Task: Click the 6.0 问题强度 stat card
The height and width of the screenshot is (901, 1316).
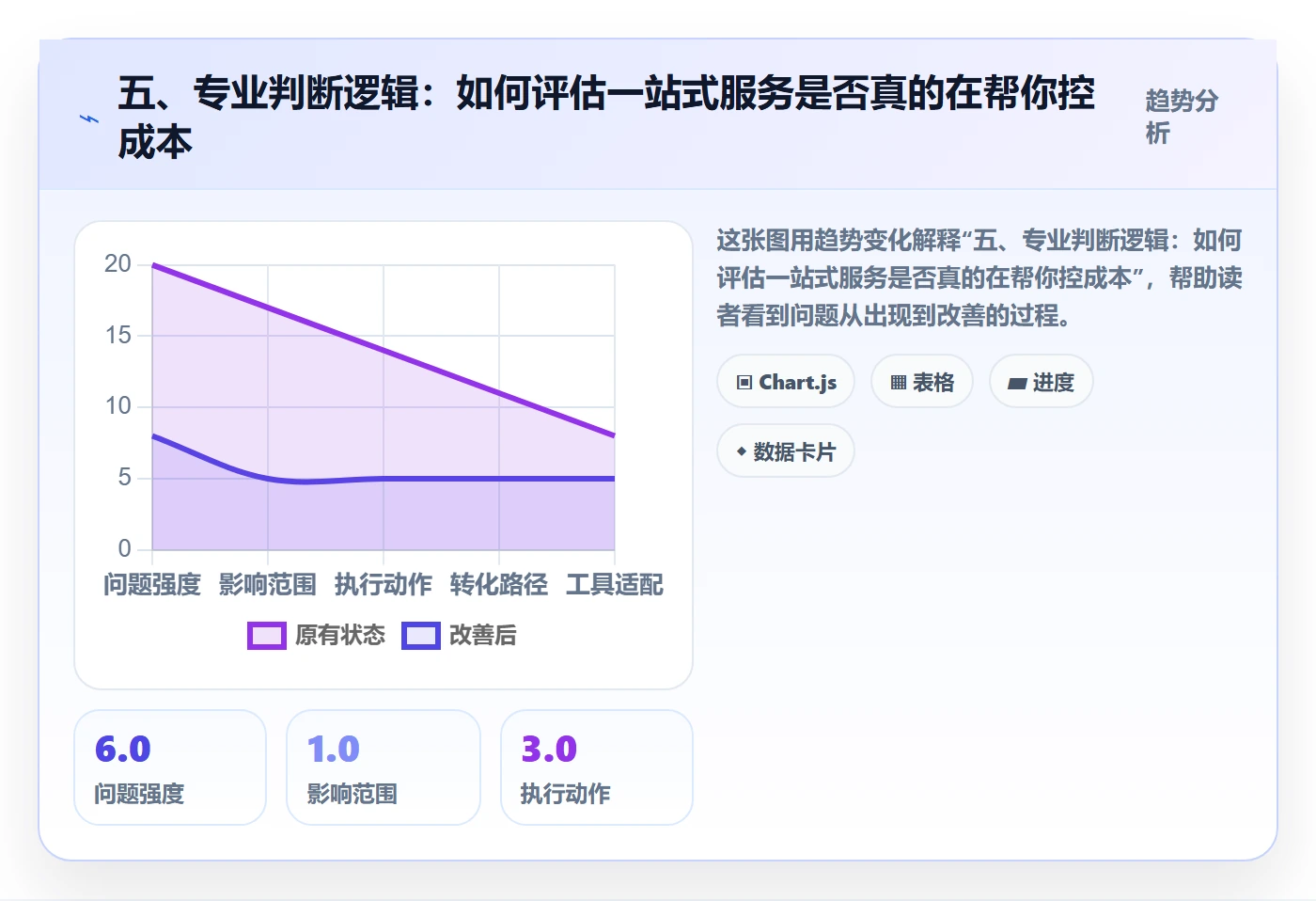Action: click(x=170, y=767)
